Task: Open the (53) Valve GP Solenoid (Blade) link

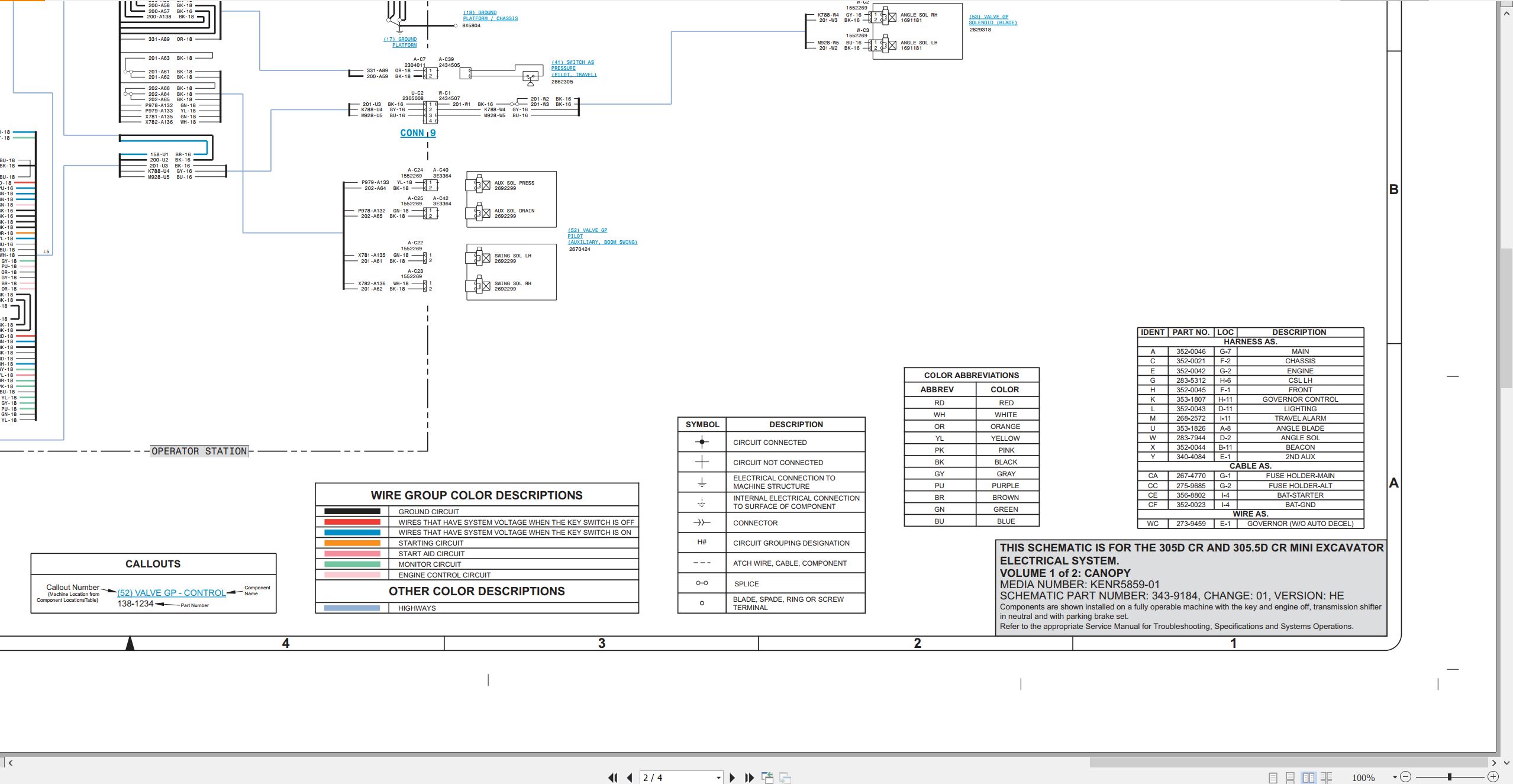Action: click(x=992, y=20)
